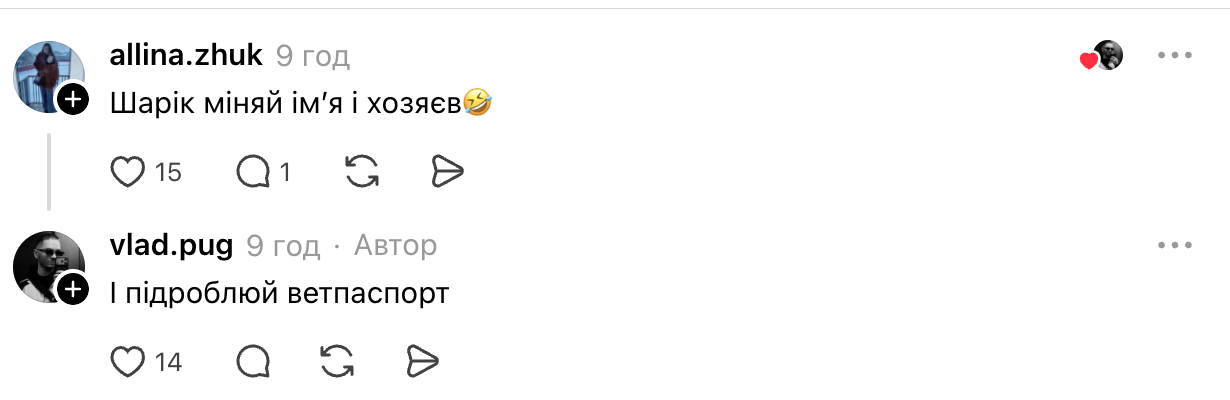View allina.zhuk's profile picture

[45, 75]
